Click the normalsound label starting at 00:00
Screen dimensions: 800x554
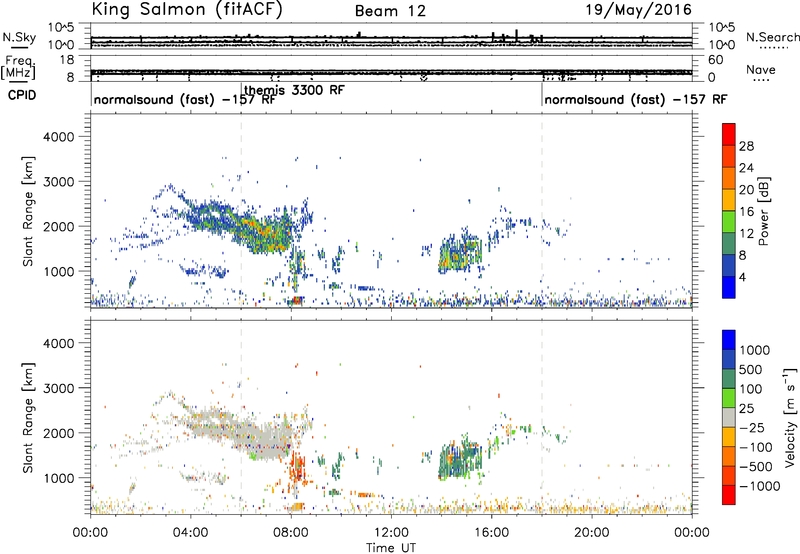pos(185,99)
